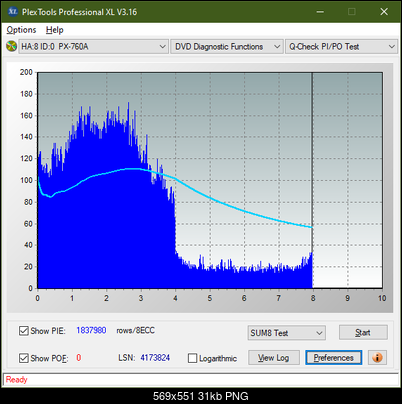Viewport: 402px width, 404px height.
Task: Open the Help menu
Action: [x=54, y=30]
